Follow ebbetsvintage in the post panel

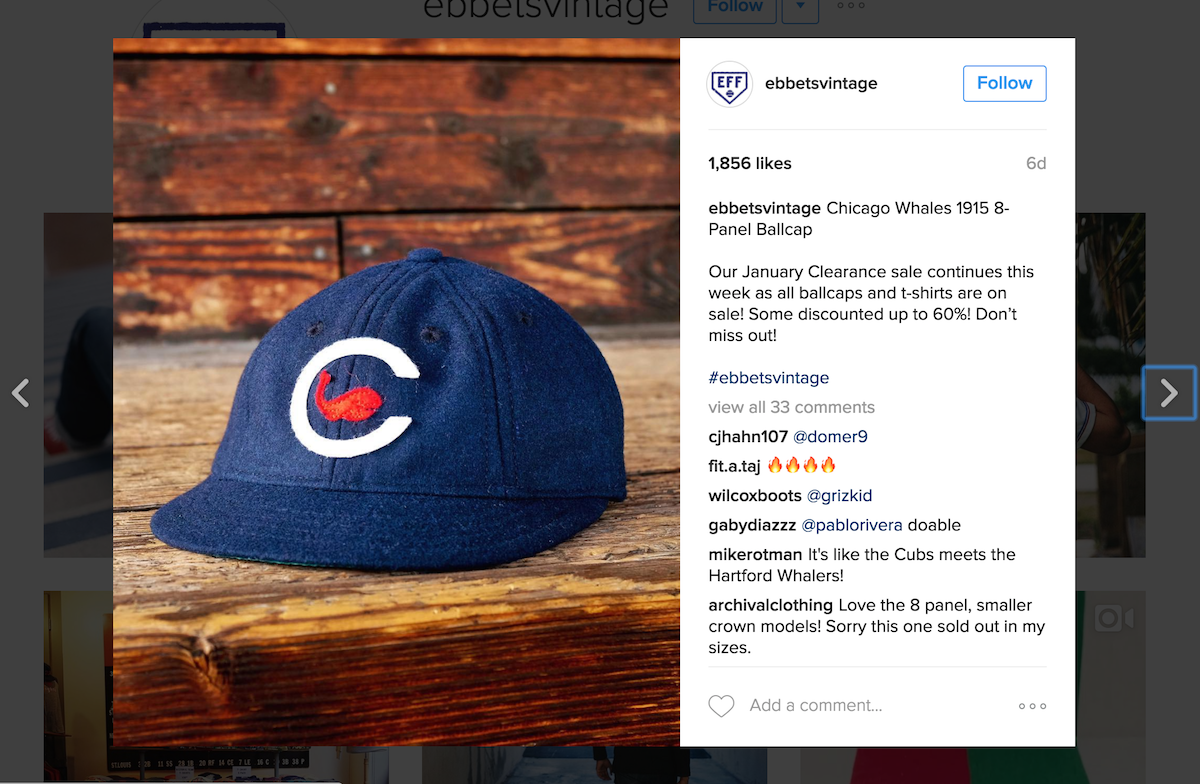1004,84
